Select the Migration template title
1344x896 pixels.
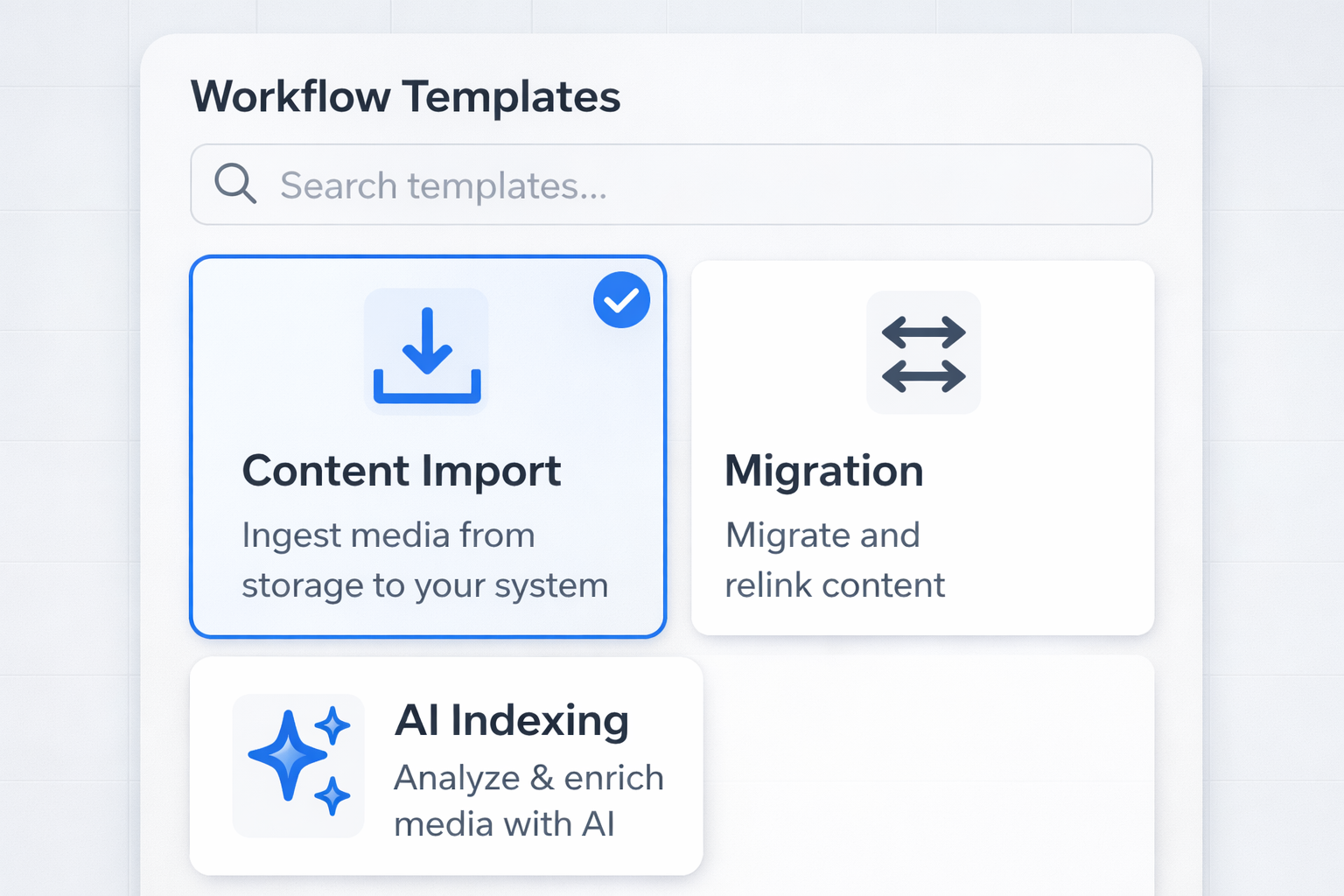pos(823,471)
